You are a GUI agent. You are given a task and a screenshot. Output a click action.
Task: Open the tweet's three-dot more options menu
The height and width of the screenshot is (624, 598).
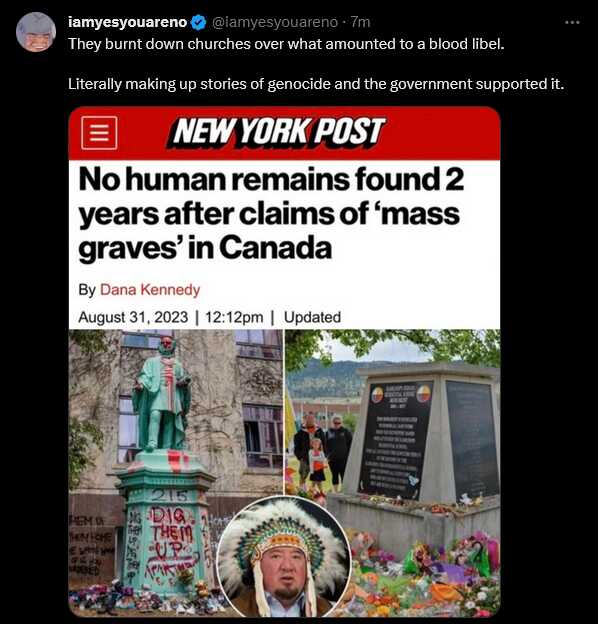[x=572, y=23]
